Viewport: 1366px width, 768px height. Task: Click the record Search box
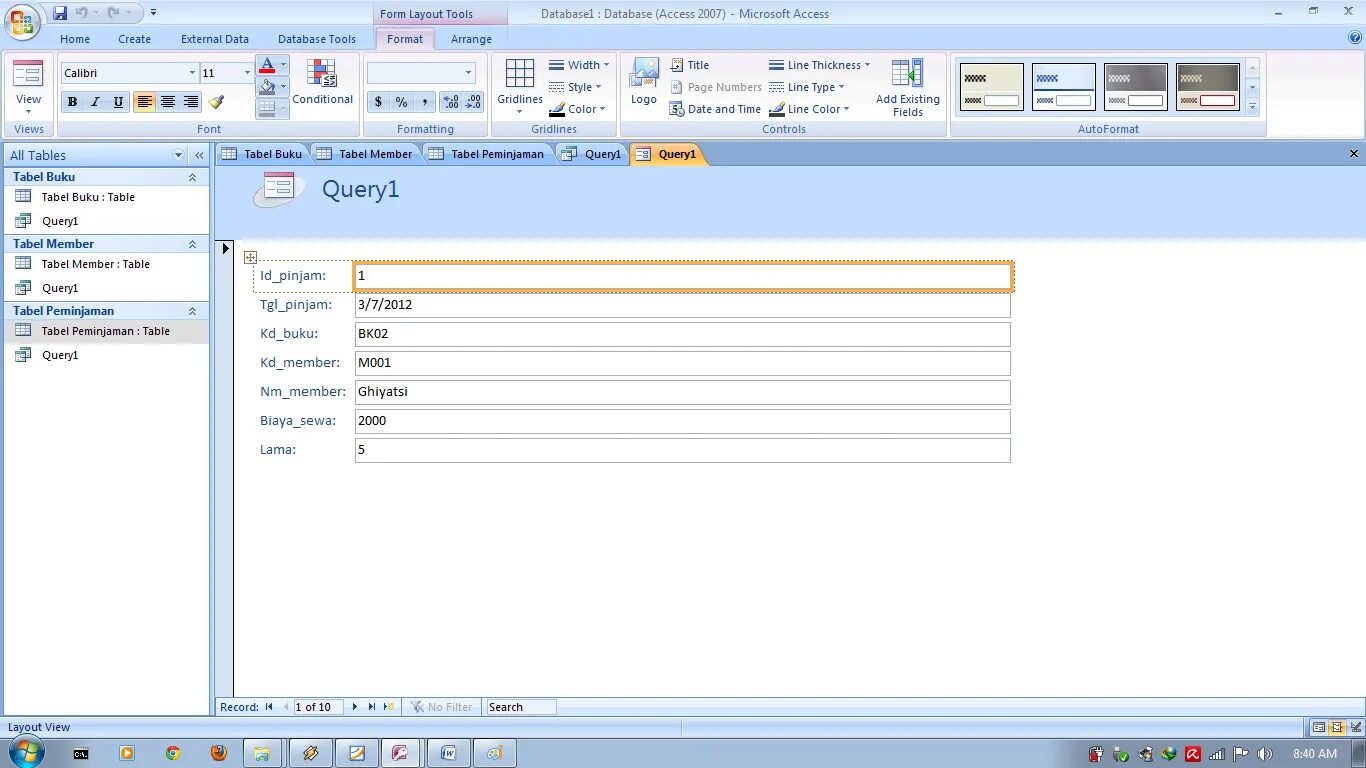[520, 707]
